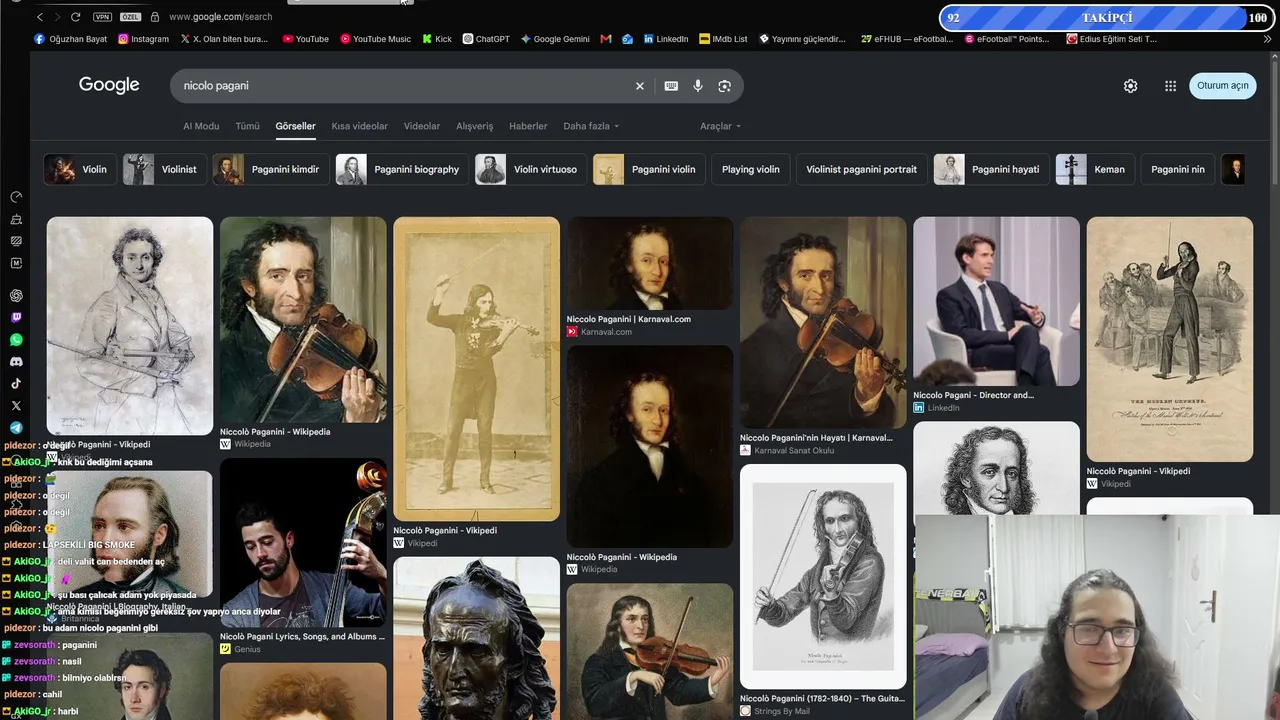The image size is (1280, 720).
Task: Select the Keman filter chip
Action: [1095, 169]
